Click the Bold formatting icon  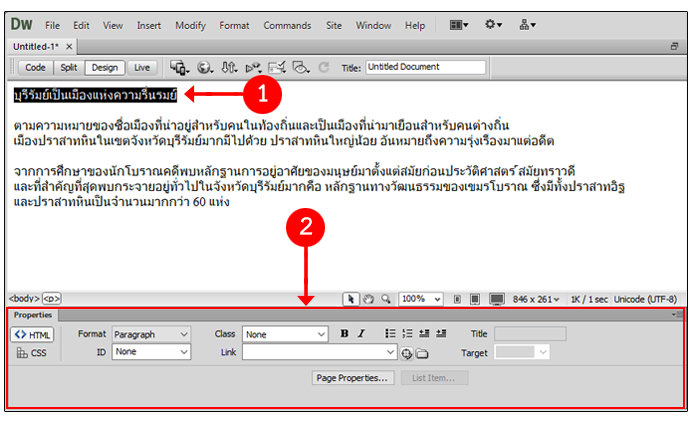[x=344, y=334]
